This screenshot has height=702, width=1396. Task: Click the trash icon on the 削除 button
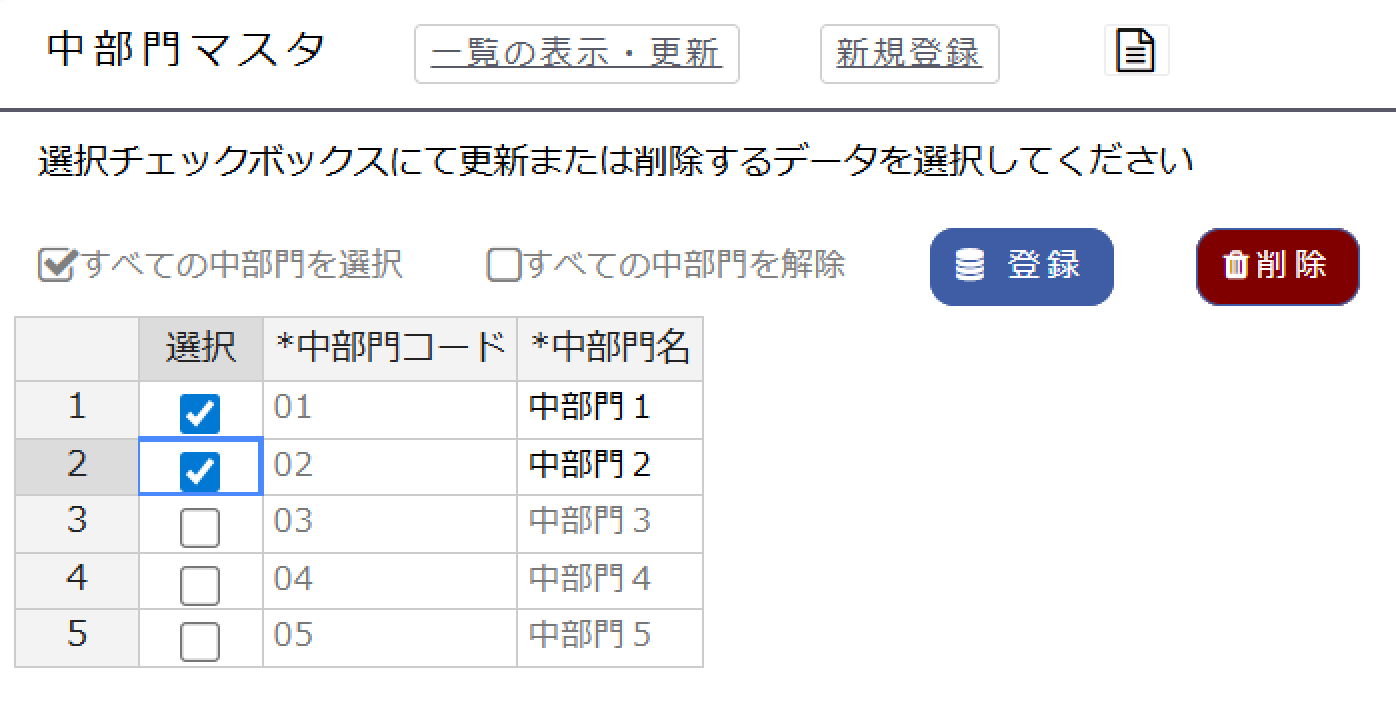click(x=1235, y=265)
